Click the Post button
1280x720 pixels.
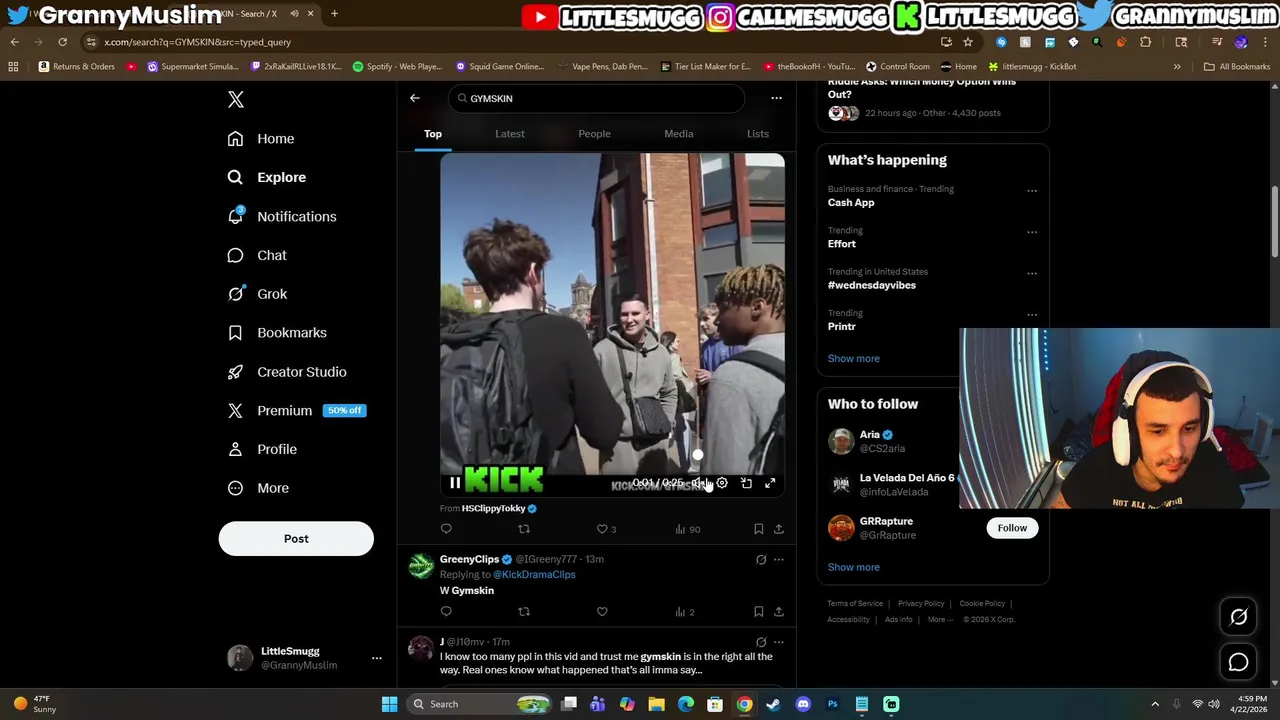(x=296, y=539)
